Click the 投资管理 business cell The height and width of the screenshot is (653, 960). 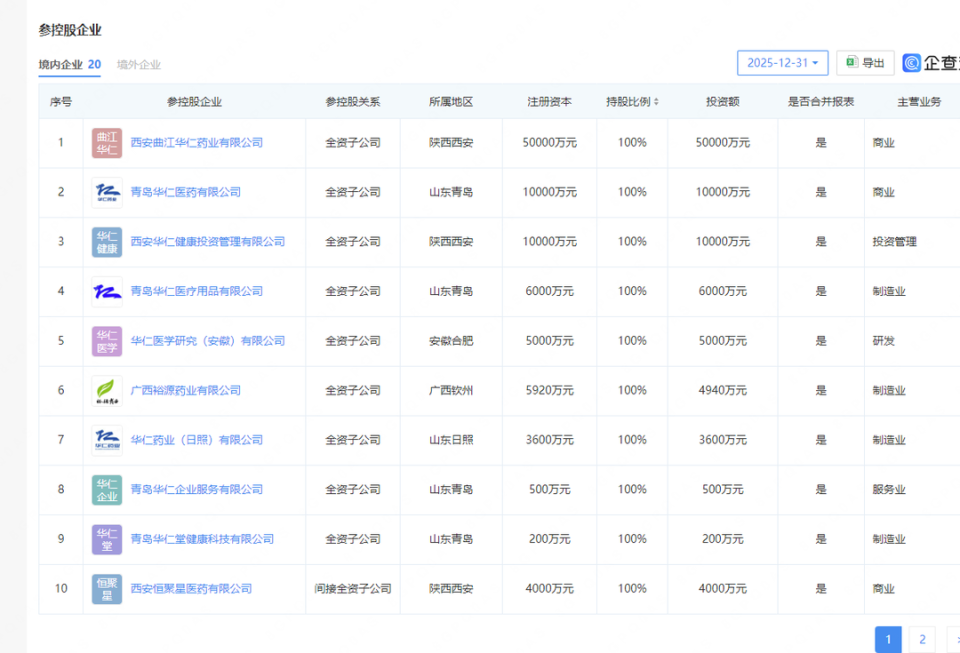point(894,242)
